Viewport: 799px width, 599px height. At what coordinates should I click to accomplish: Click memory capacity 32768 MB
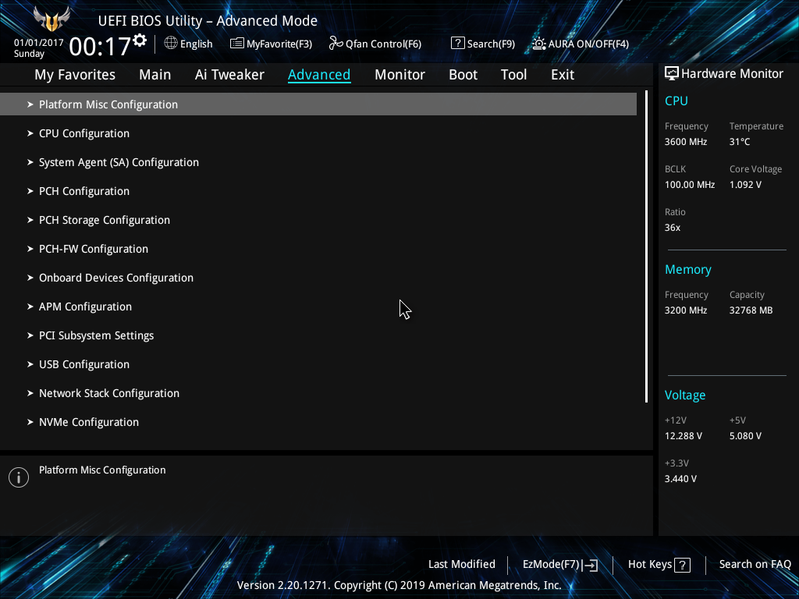coord(751,310)
